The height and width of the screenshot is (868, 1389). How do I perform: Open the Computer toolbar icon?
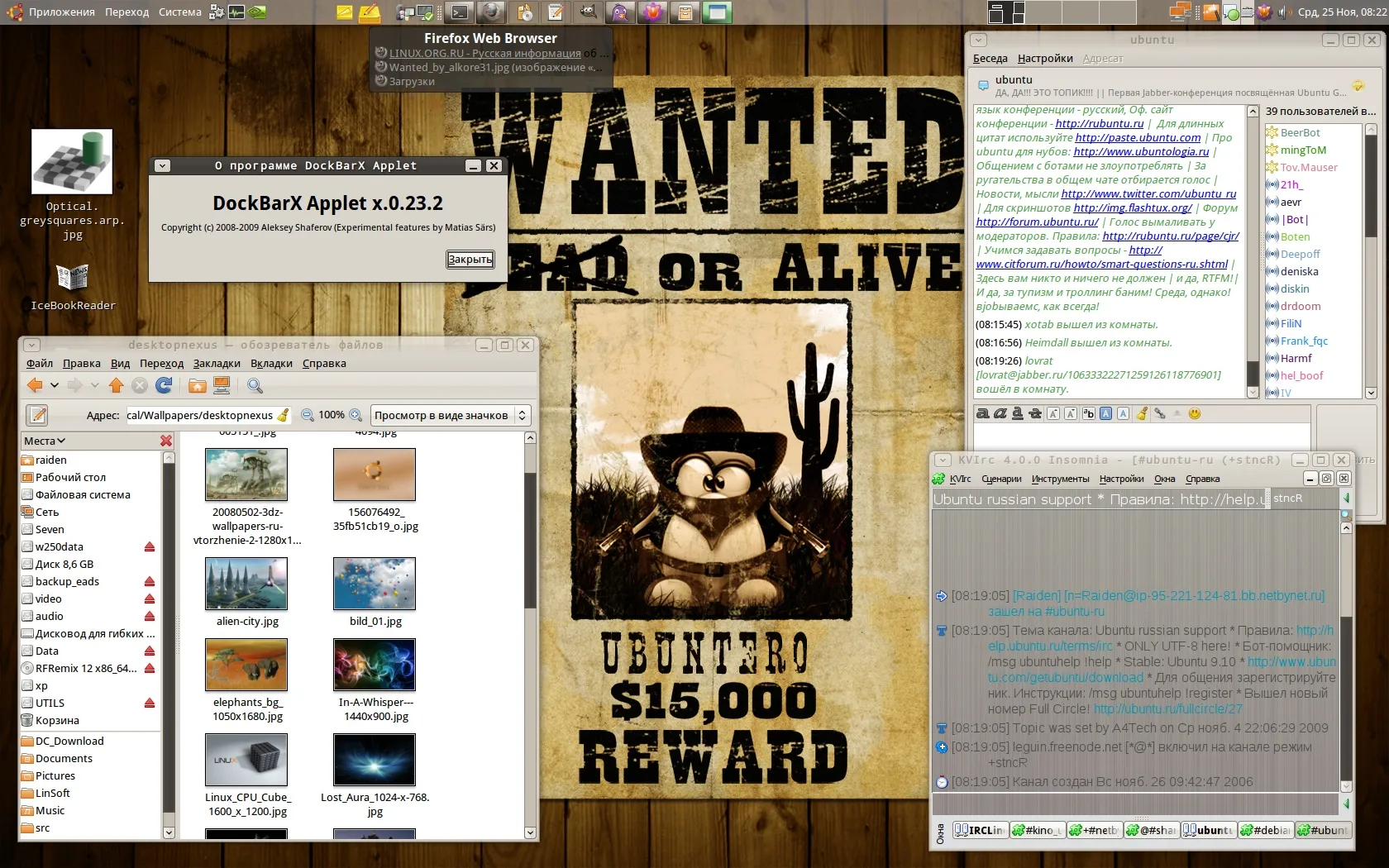222,385
